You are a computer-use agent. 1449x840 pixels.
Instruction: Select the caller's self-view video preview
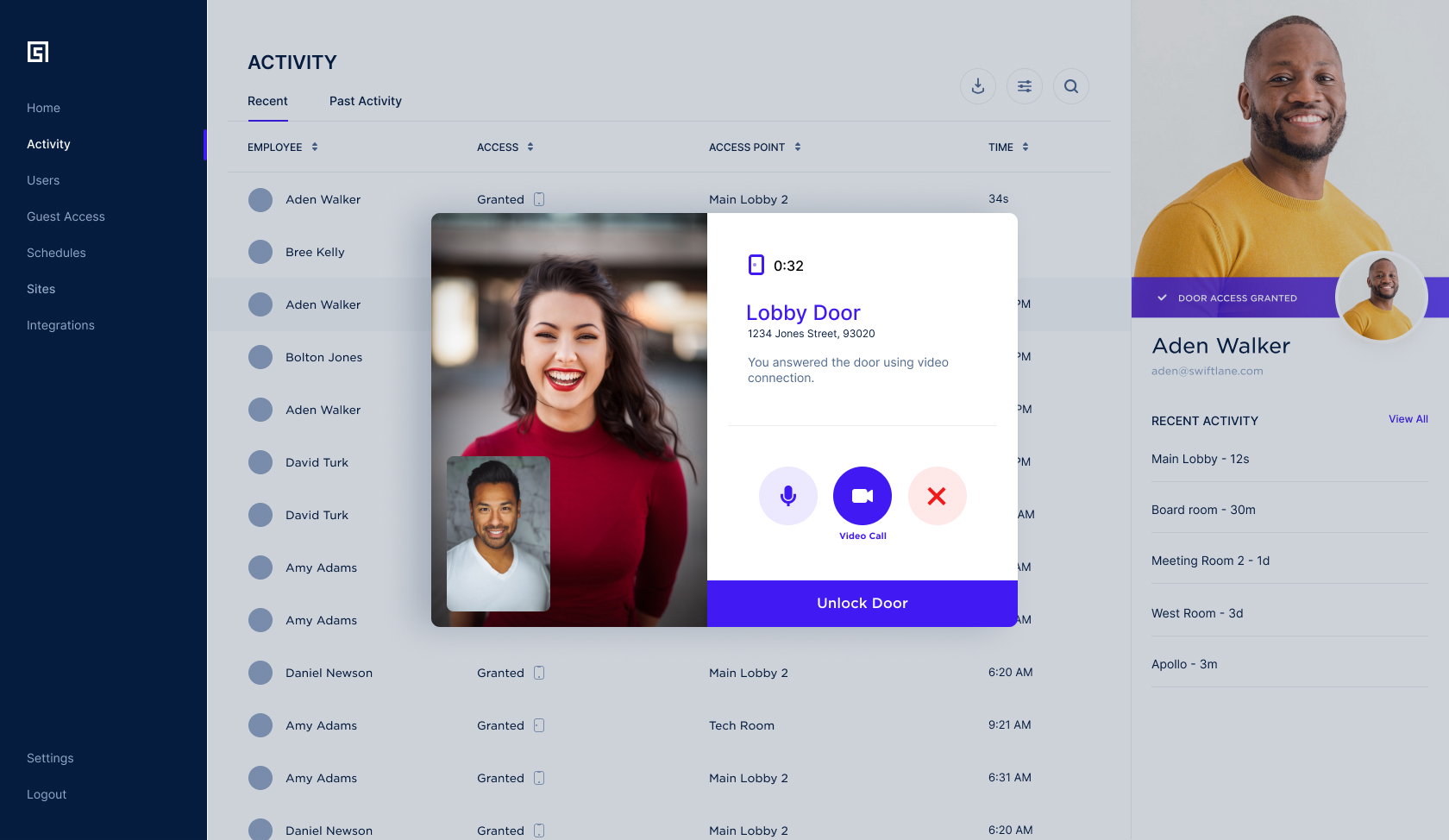pos(498,534)
